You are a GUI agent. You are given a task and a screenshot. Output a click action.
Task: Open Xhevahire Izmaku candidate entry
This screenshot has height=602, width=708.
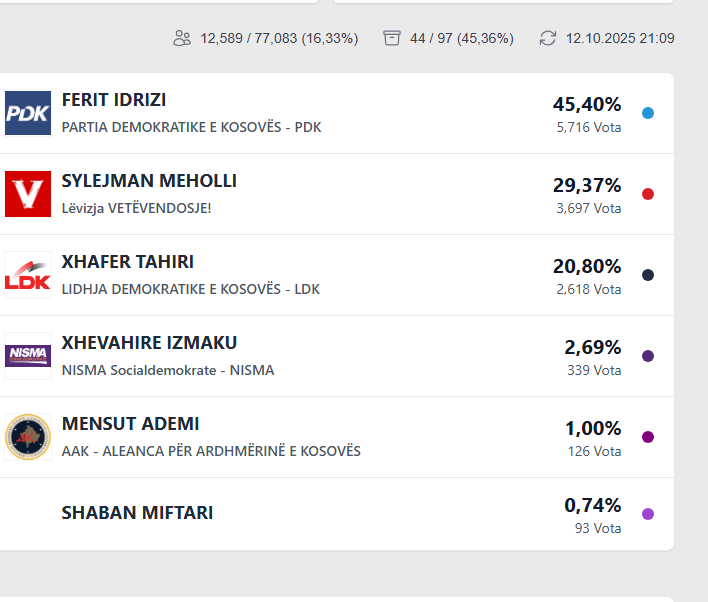[149, 343]
